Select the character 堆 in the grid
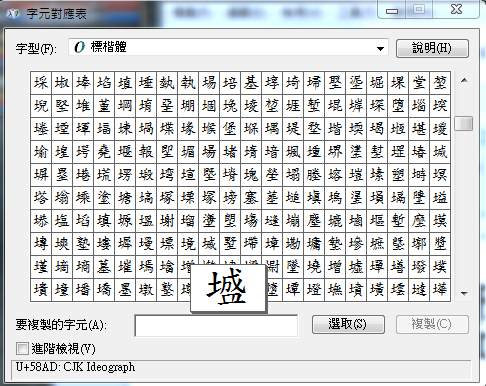486x386 pixels. (83, 106)
